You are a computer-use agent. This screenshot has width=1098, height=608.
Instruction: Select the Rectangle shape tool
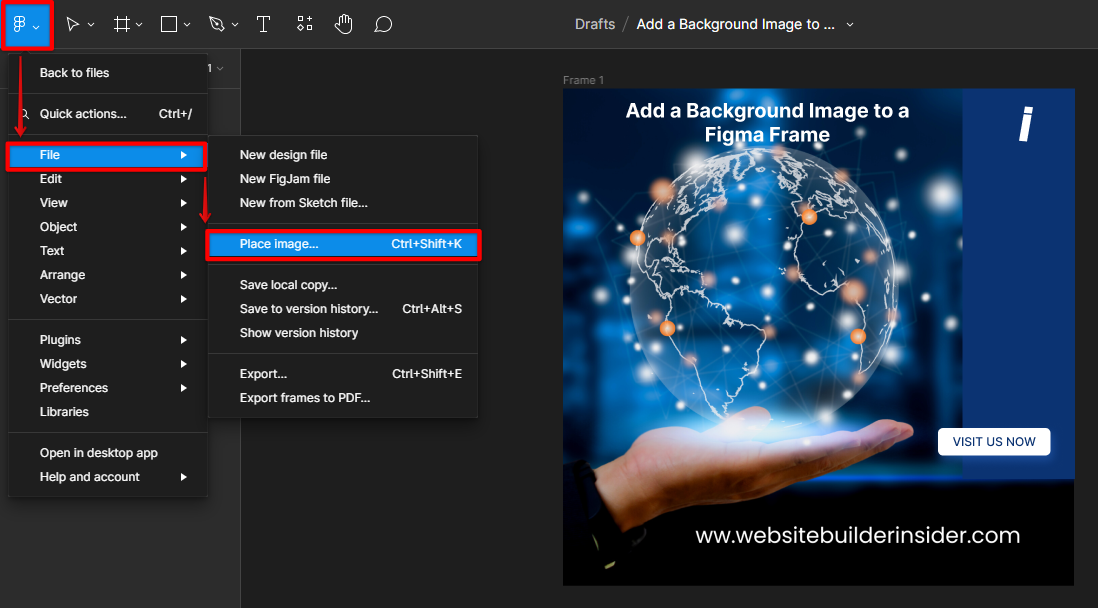pos(169,25)
